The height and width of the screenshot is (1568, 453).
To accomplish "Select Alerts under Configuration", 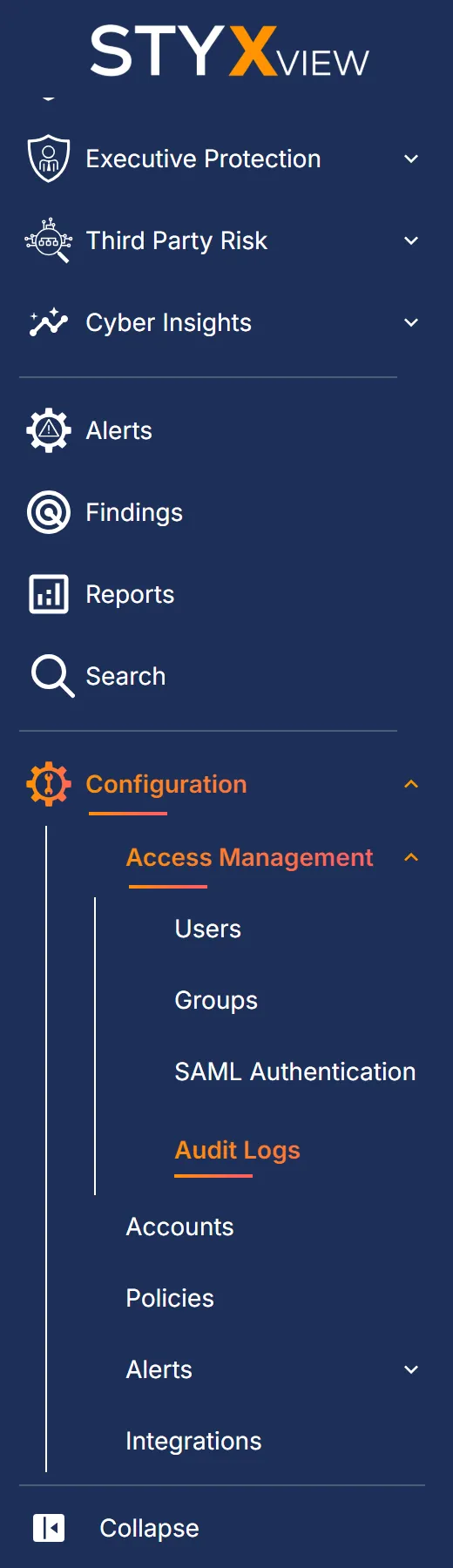I will point(159,1369).
